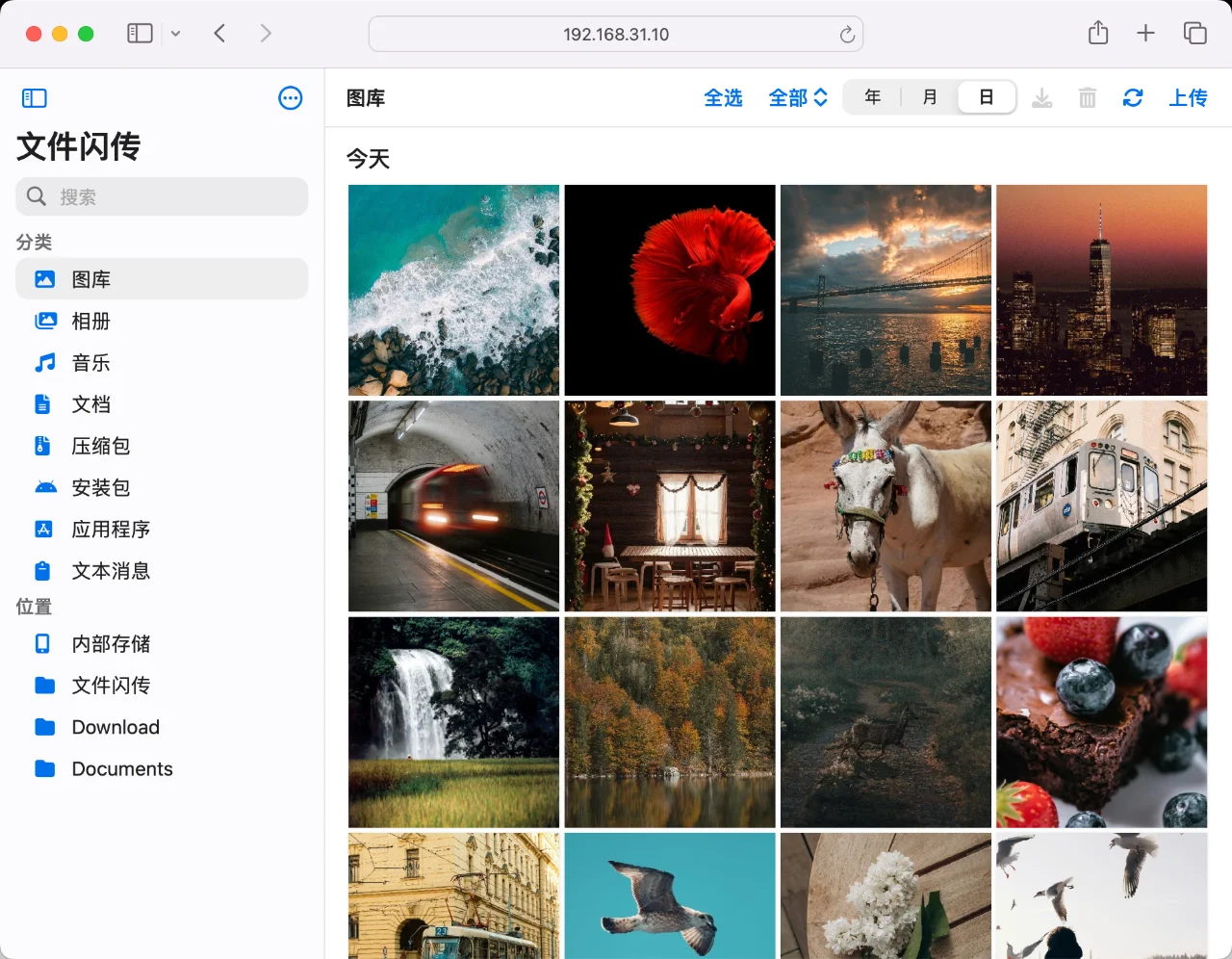Go forward with Safari forward arrow

click(266, 34)
